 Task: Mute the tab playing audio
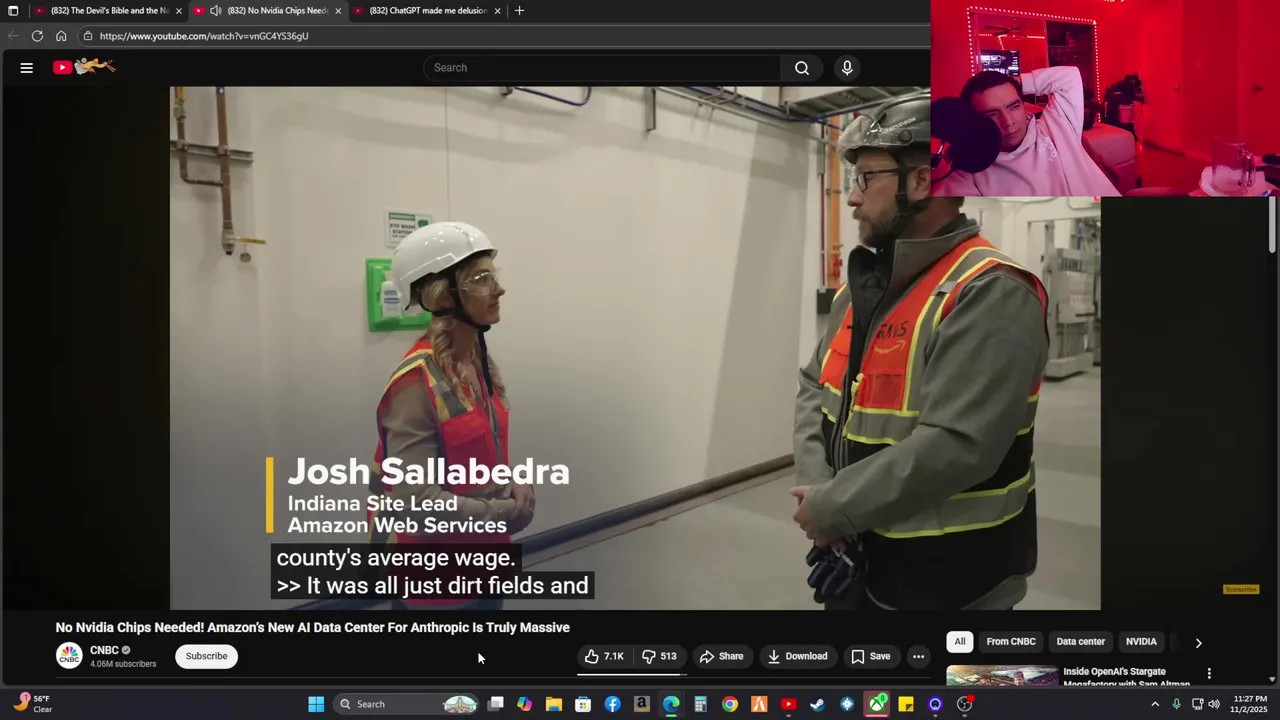coord(215,11)
